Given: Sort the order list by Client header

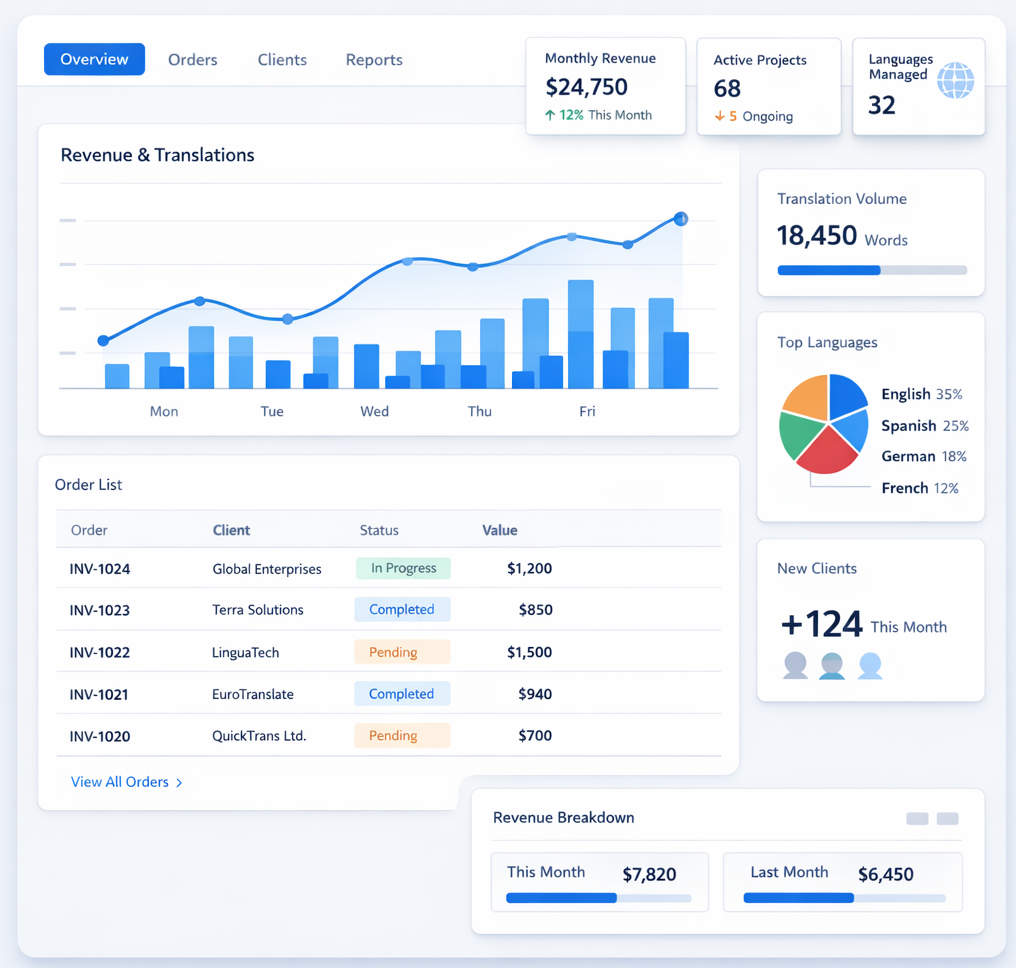Looking at the screenshot, I should [231, 530].
